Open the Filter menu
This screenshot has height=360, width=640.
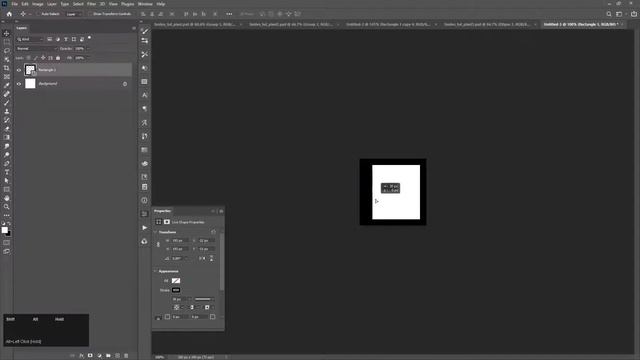click(91, 4)
